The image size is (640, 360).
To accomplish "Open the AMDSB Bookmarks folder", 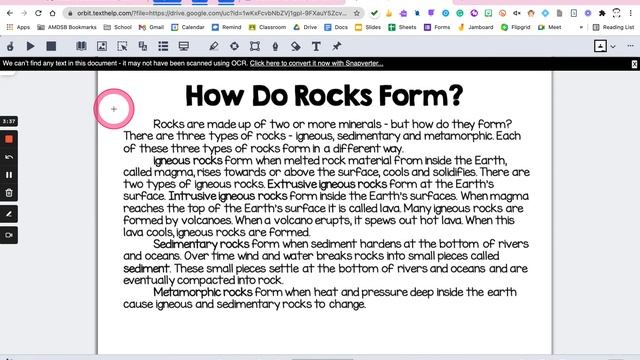I will click(67, 27).
